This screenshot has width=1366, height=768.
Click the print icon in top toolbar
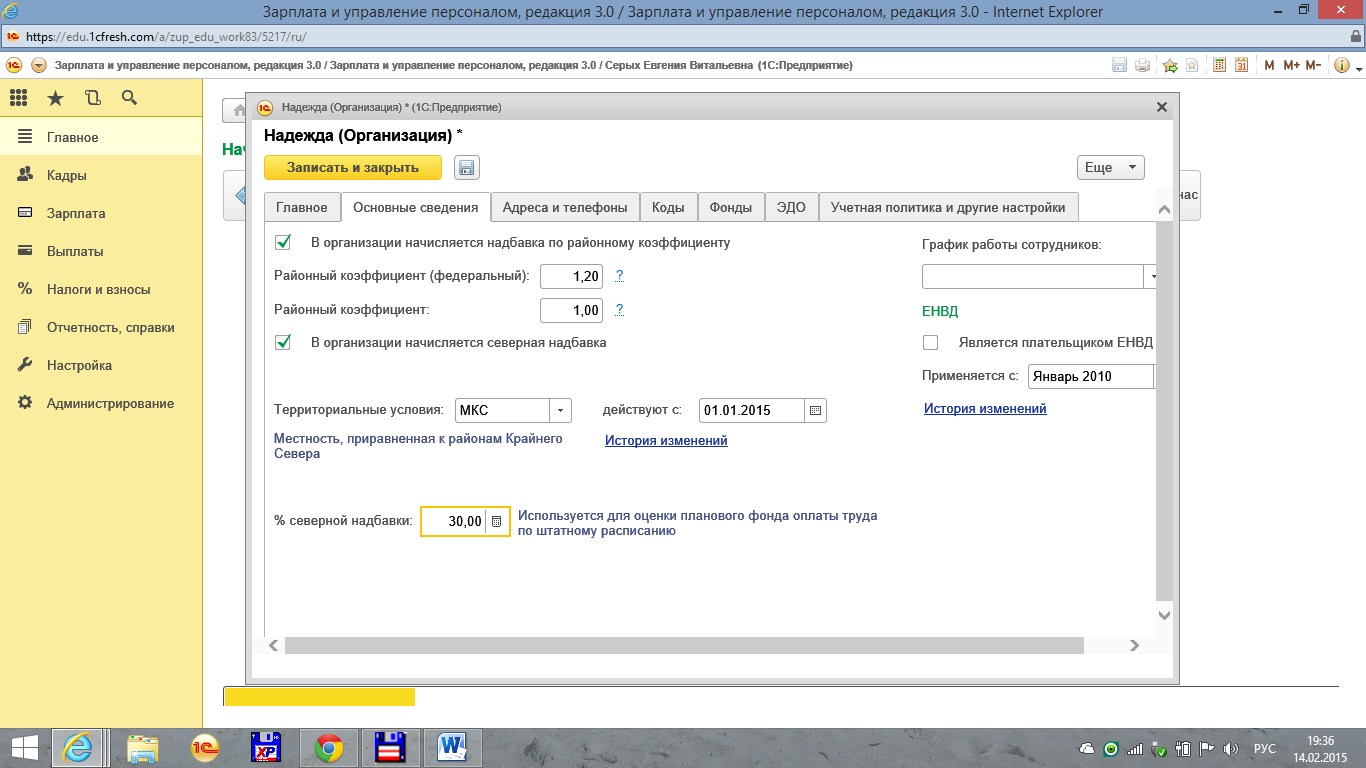(x=1142, y=65)
